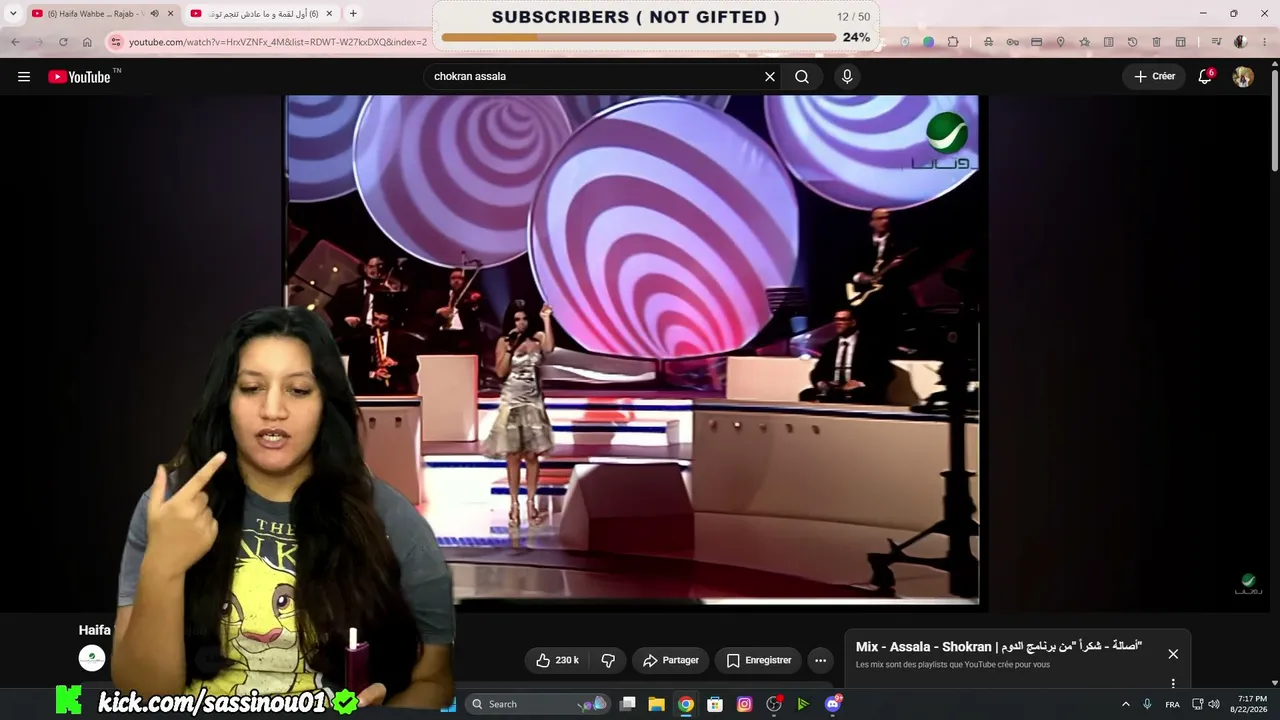Open the volume control in system tray
1280x720 pixels.
tap(1214, 704)
